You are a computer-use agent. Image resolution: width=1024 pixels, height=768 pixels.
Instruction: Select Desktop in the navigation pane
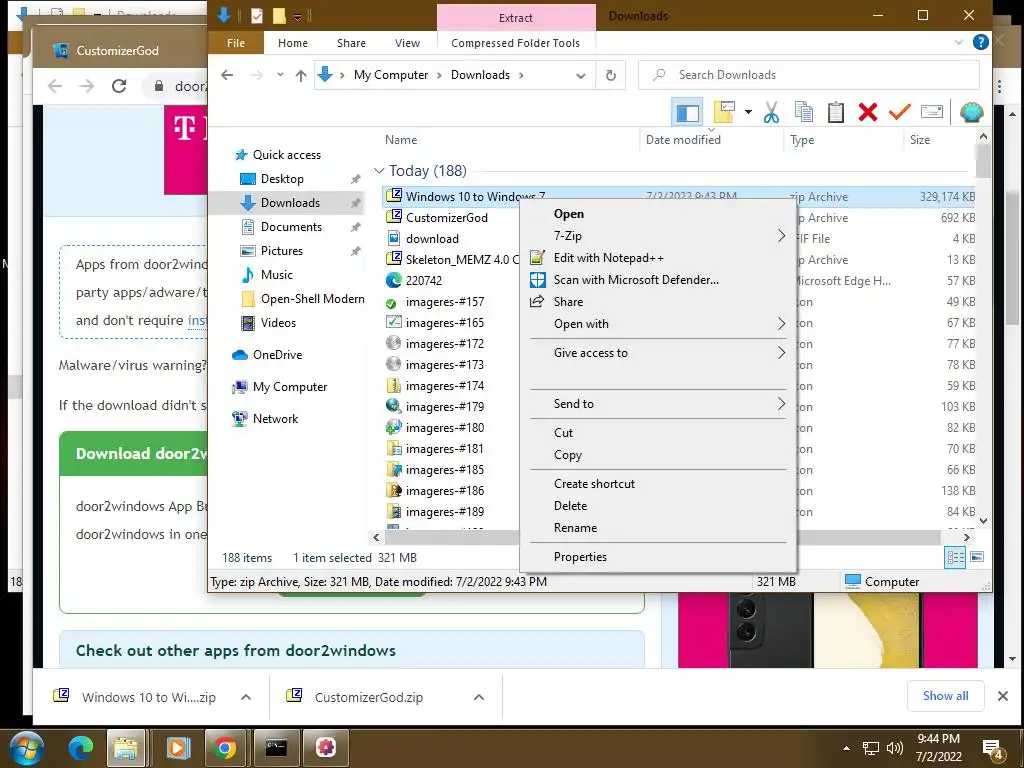[x=281, y=179]
